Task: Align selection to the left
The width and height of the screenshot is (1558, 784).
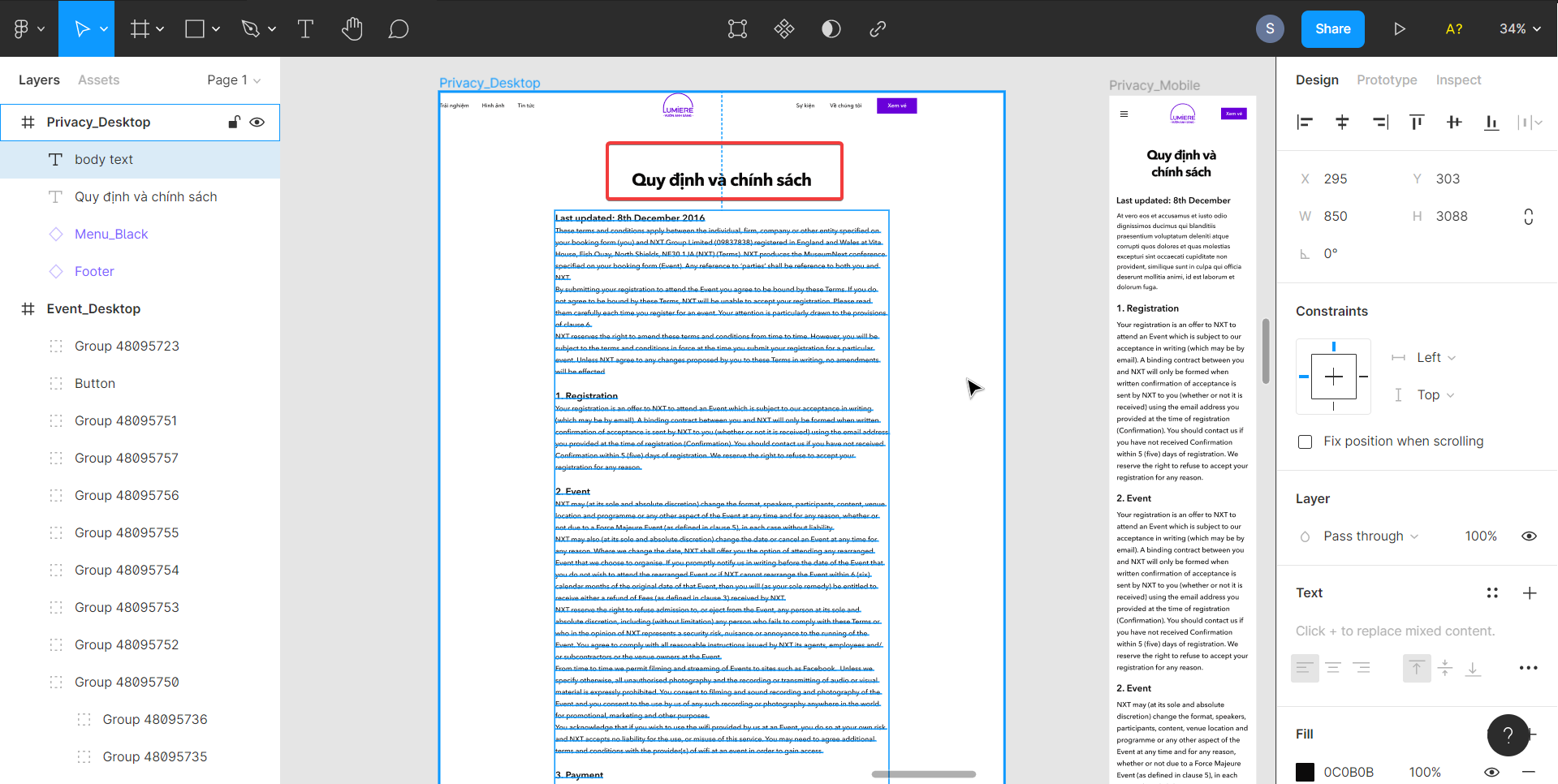Action: [x=1305, y=123]
